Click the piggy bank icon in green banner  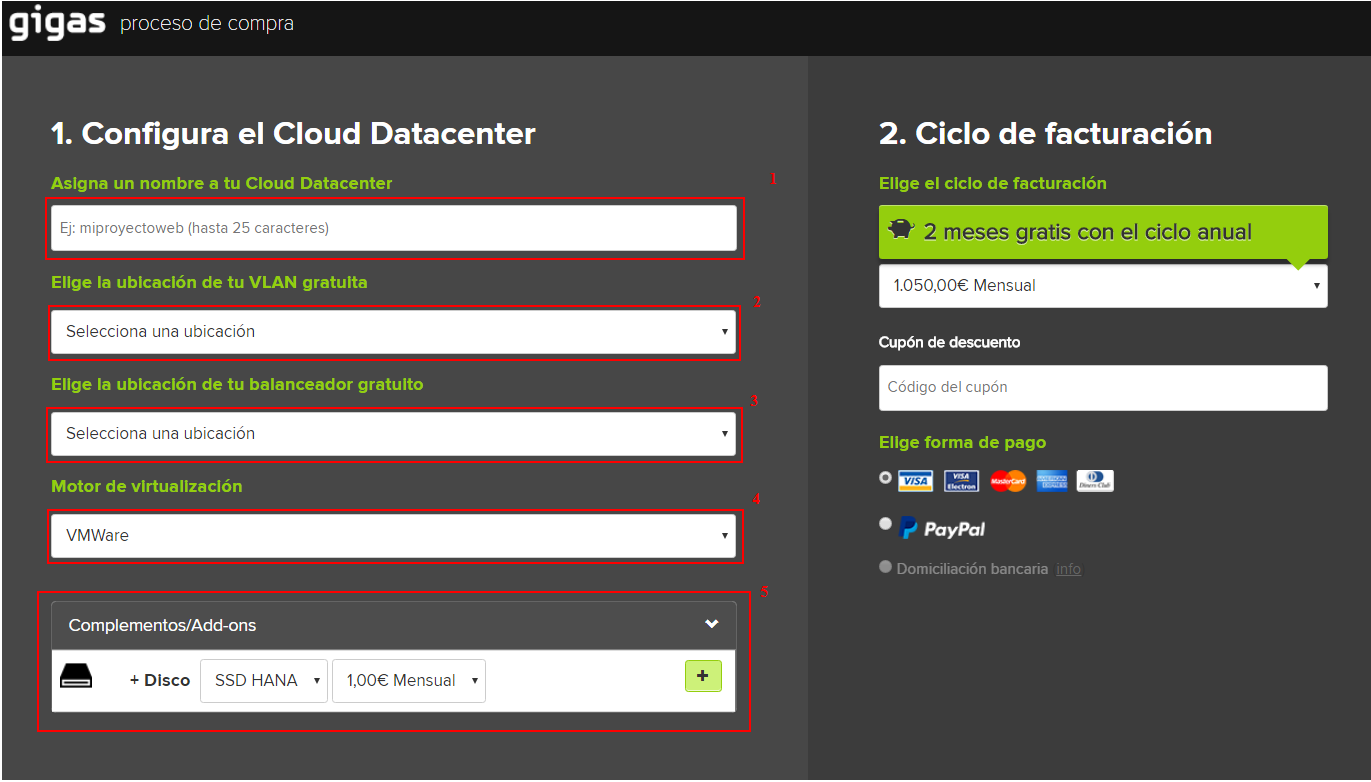coord(901,230)
